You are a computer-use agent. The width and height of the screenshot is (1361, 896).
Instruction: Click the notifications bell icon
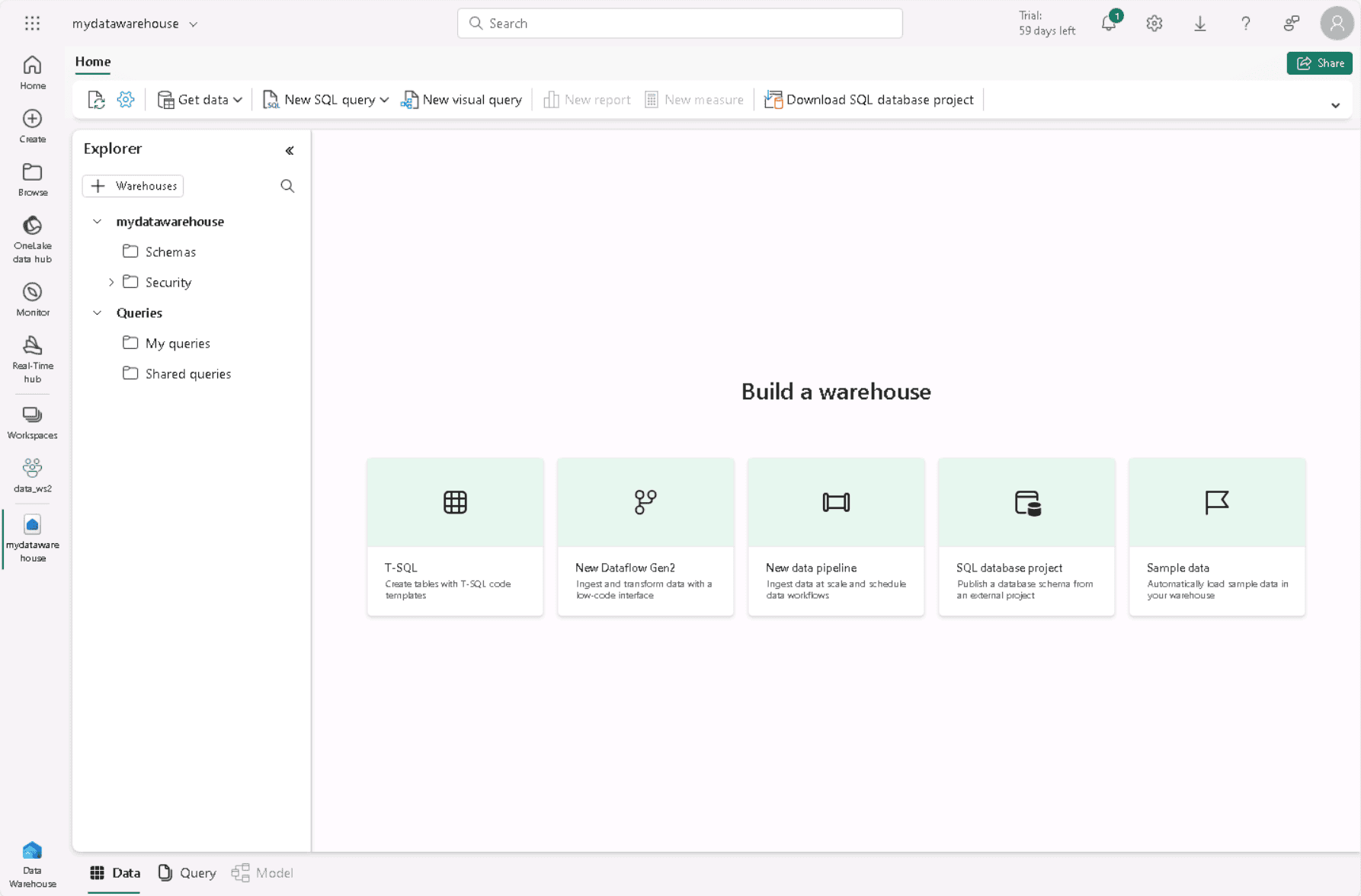tap(1109, 24)
